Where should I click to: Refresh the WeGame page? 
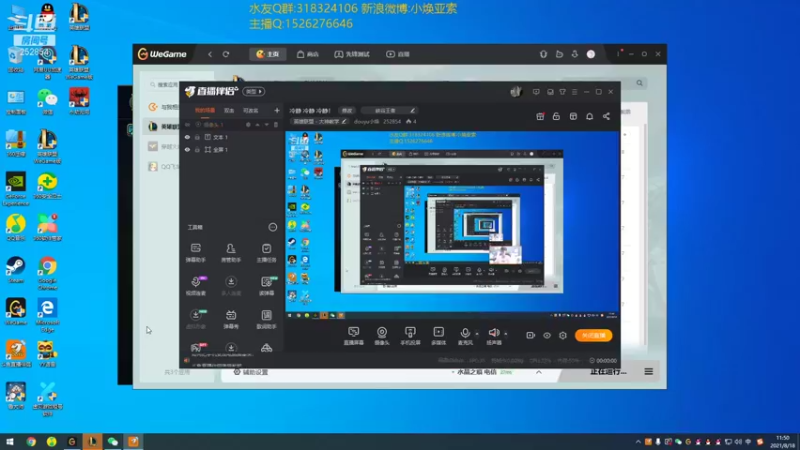tap(226, 54)
